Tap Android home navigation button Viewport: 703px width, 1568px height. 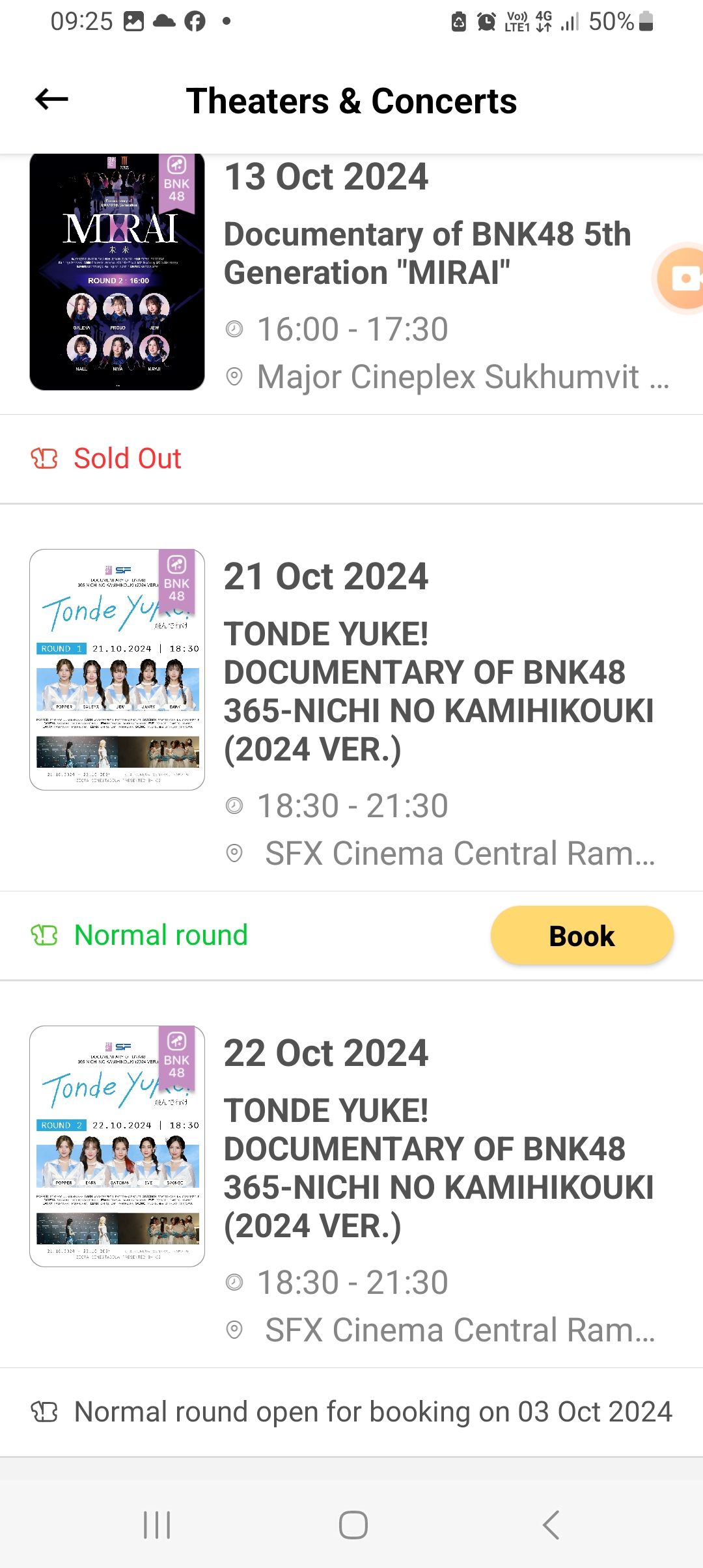point(353,1525)
